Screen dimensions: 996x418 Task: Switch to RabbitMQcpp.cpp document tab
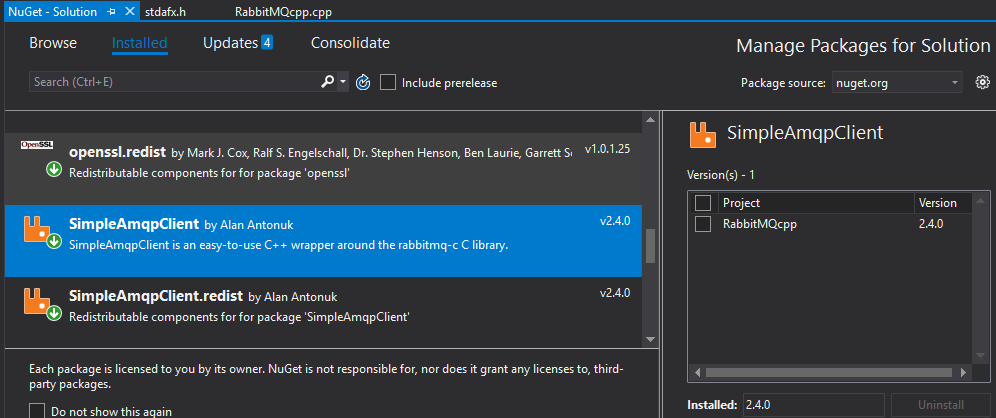(283, 12)
